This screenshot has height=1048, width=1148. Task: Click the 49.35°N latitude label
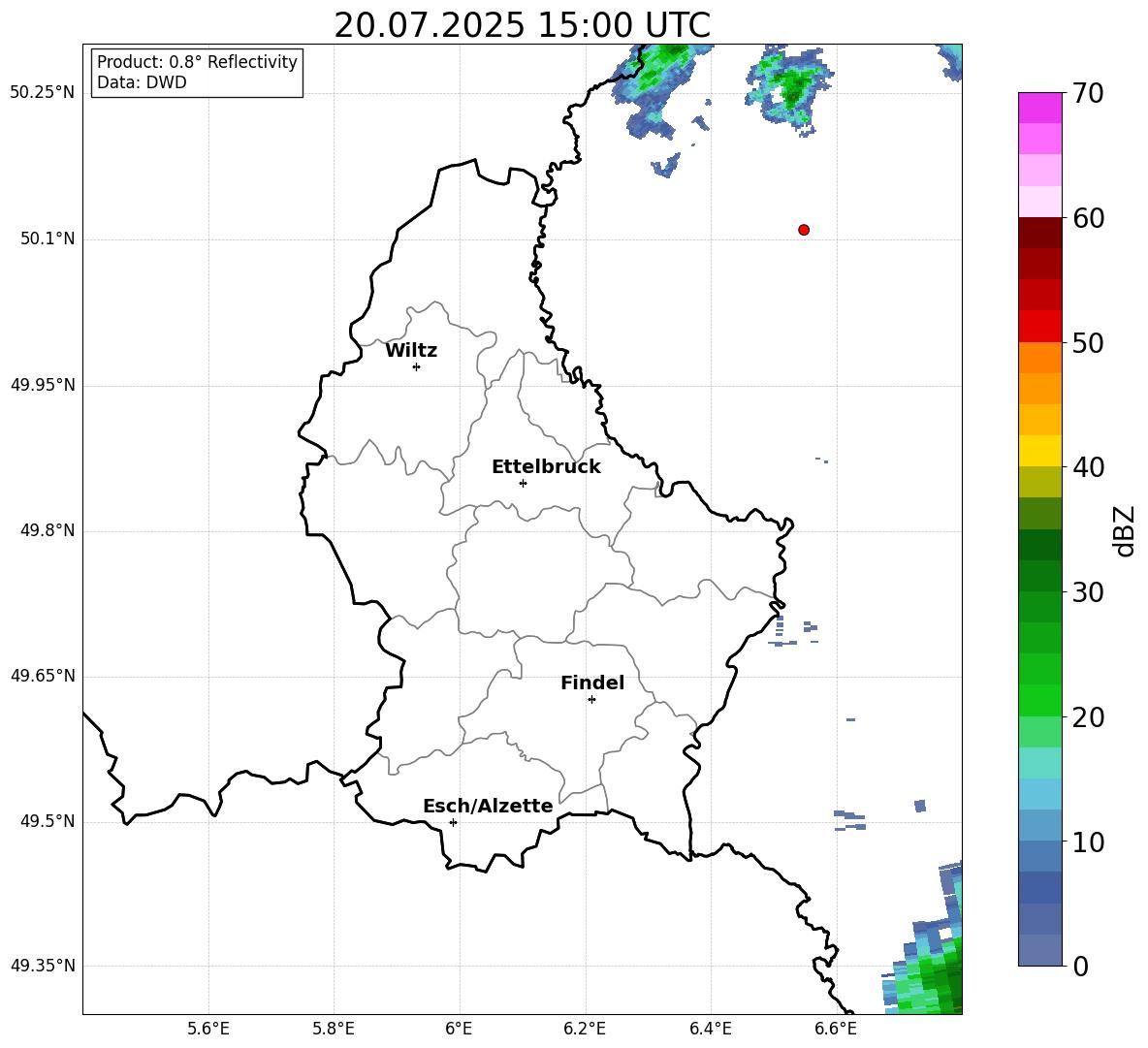click(43, 966)
